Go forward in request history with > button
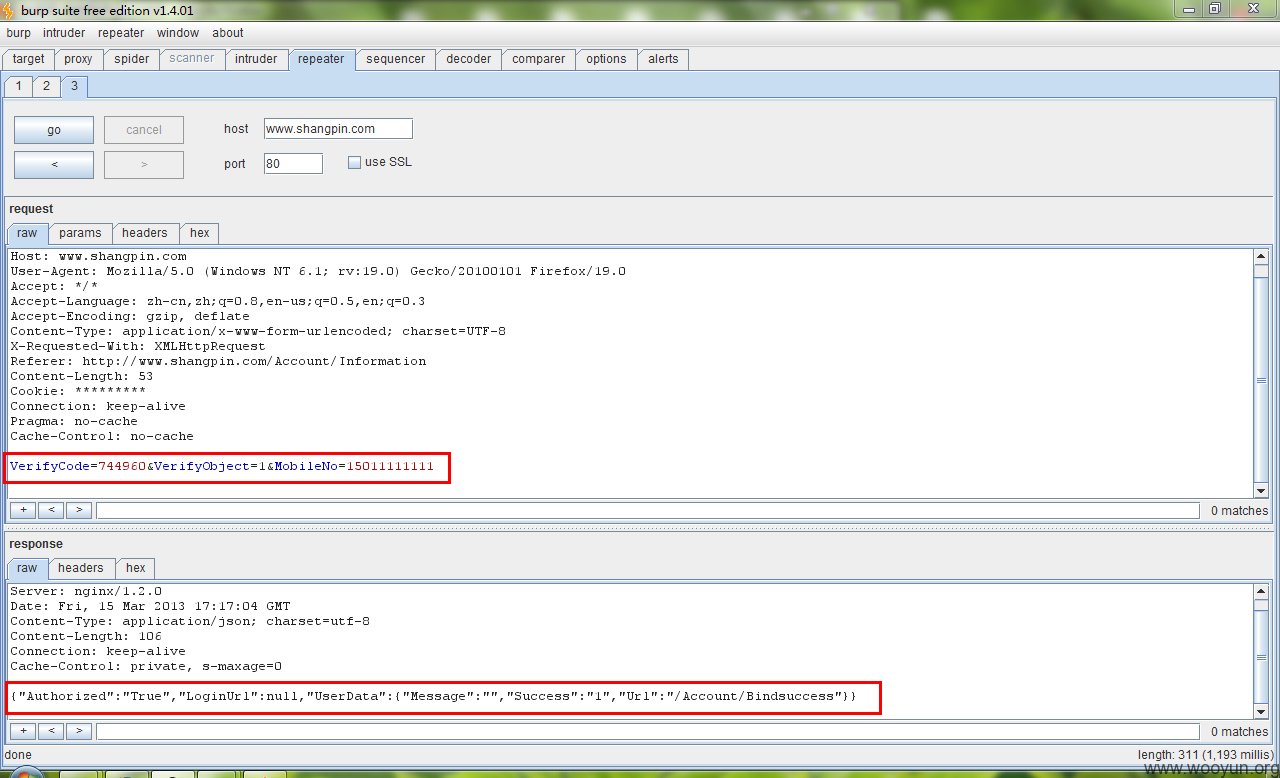Image resolution: width=1280 pixels, height=778 pixels. 144,165
